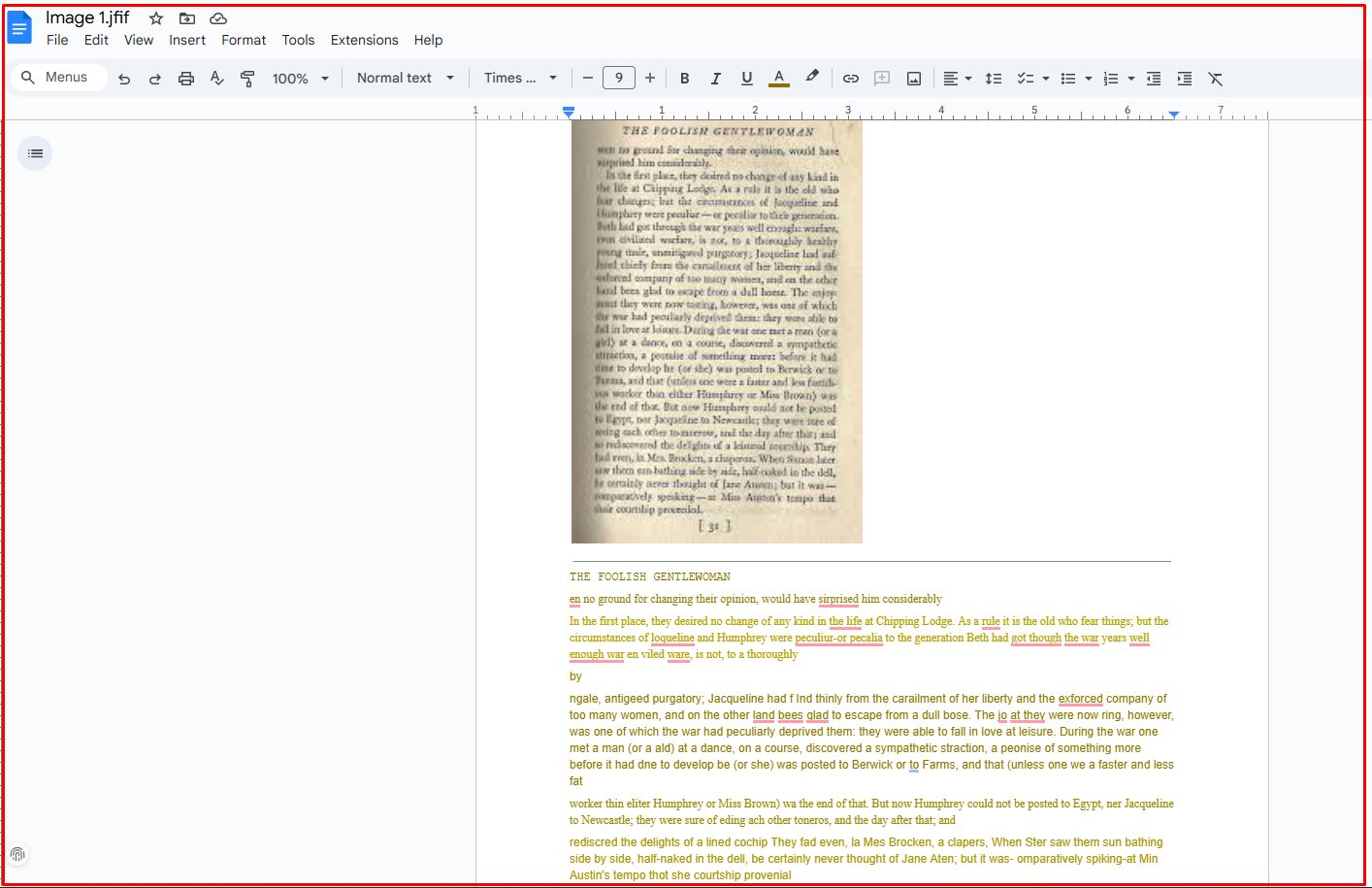Insert a link

851,79
